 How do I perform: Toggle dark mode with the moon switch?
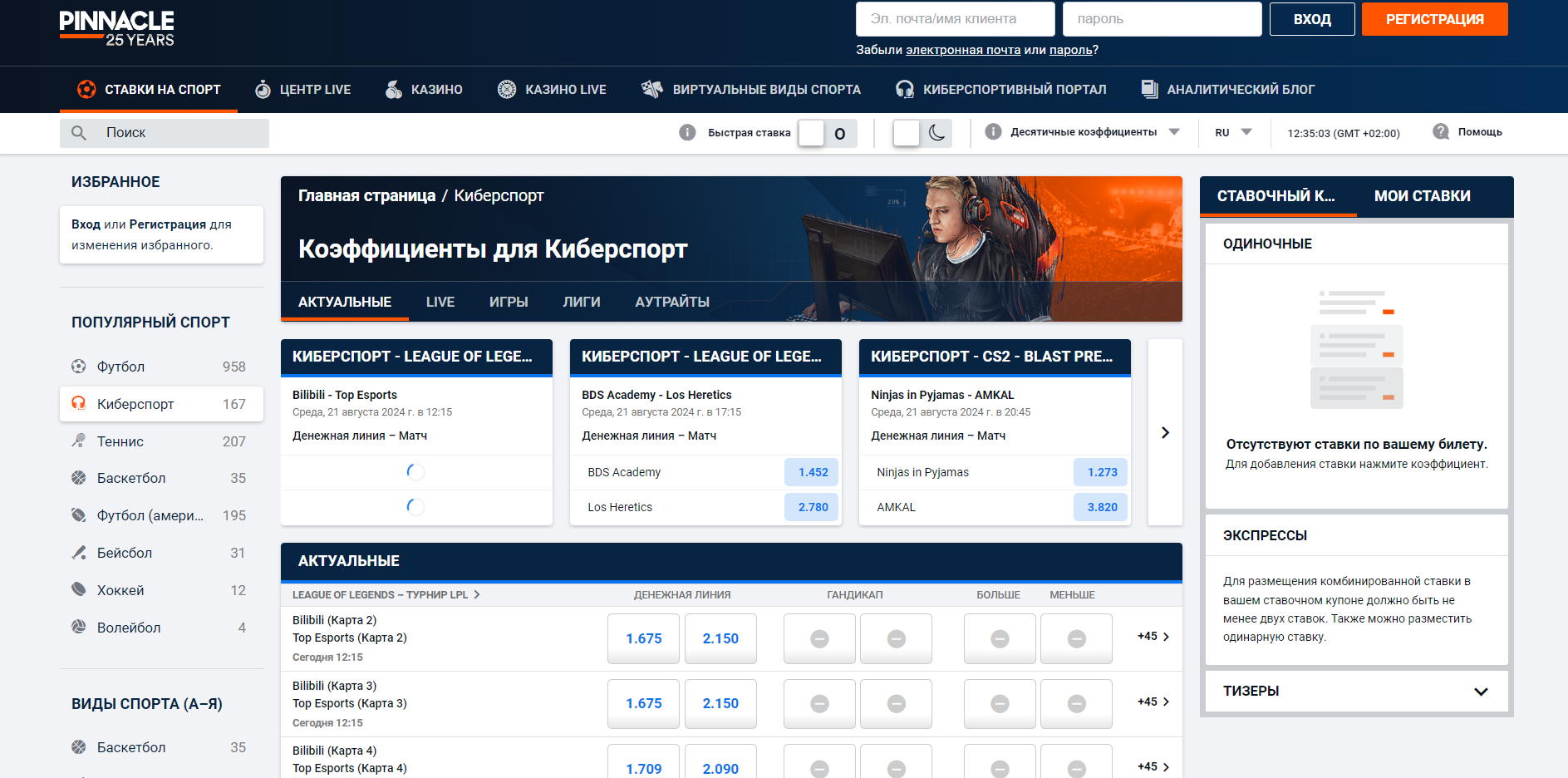point(922,133)
